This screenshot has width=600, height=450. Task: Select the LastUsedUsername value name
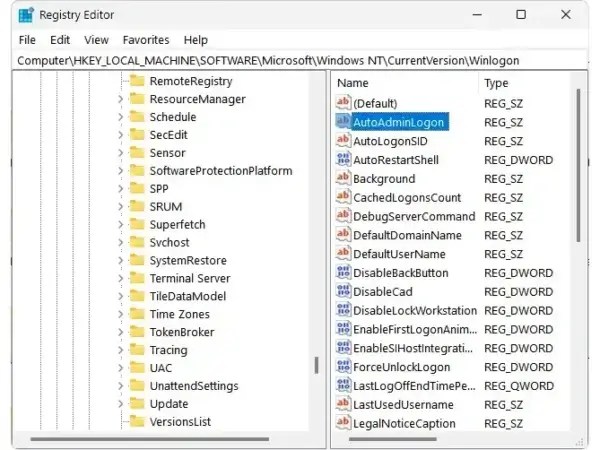403,405
